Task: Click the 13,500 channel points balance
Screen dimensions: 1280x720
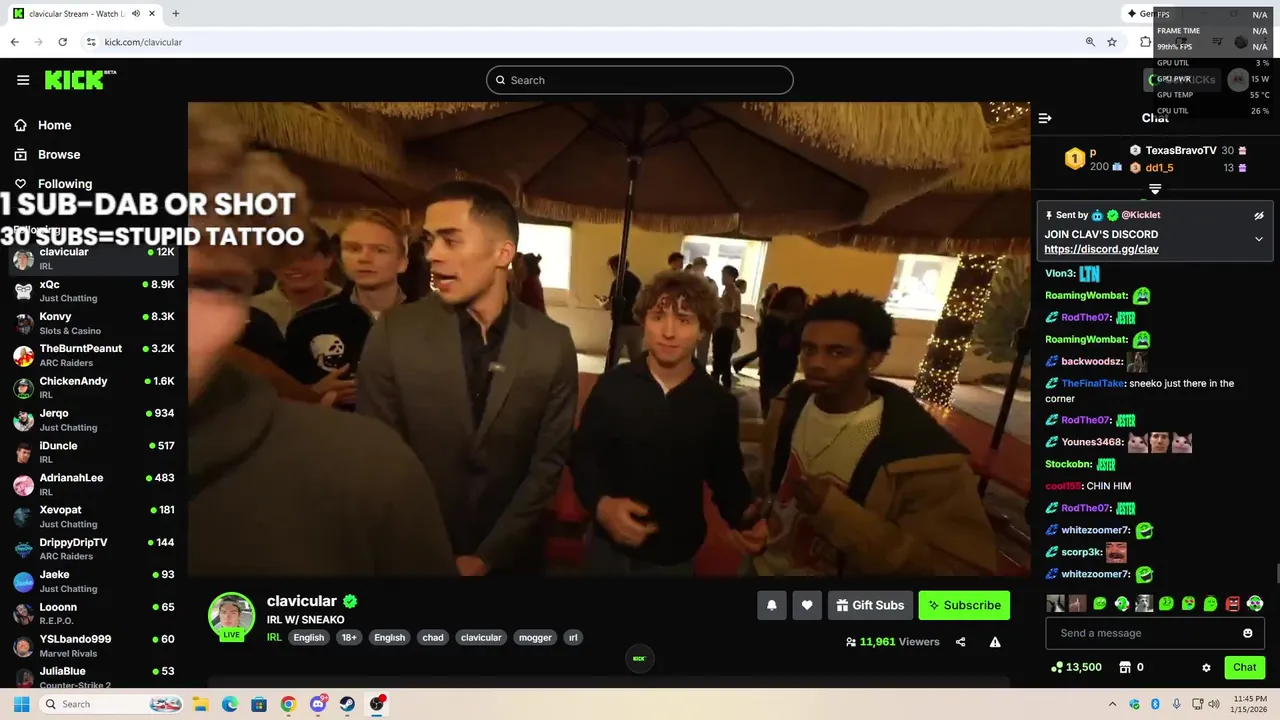Action: (1077, 667)
